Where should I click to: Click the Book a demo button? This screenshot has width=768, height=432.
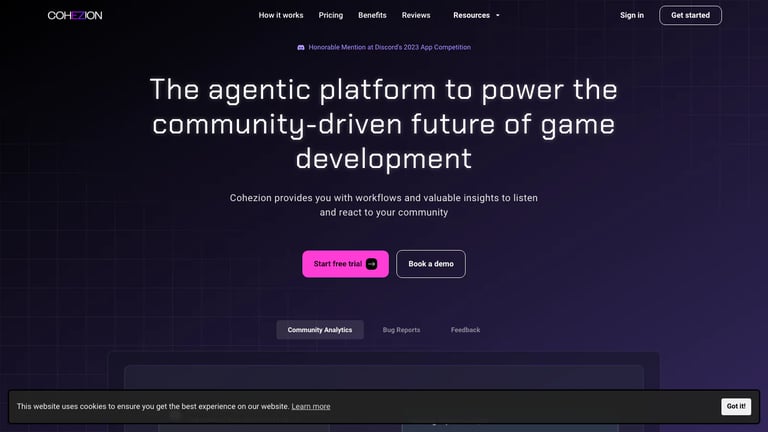[431, 264]
